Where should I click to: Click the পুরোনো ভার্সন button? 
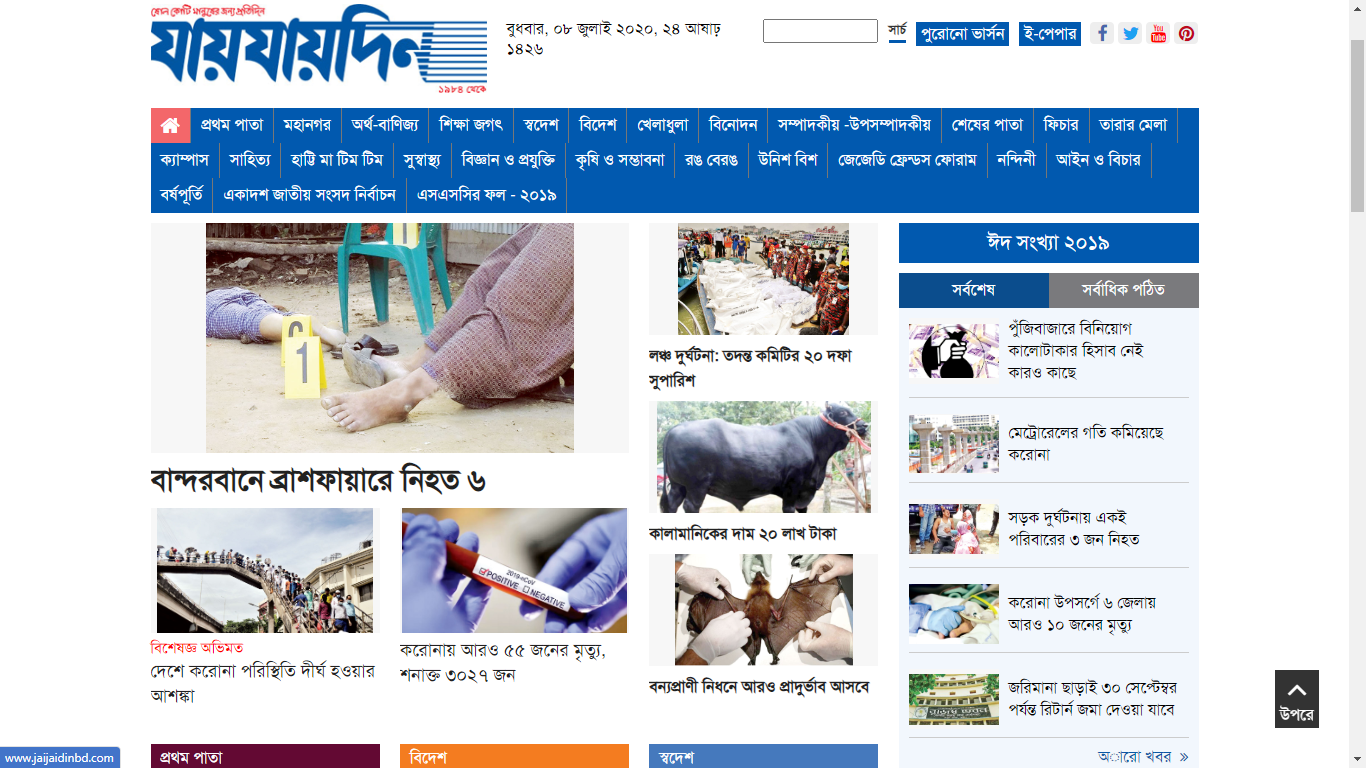[x=962, y=34]
